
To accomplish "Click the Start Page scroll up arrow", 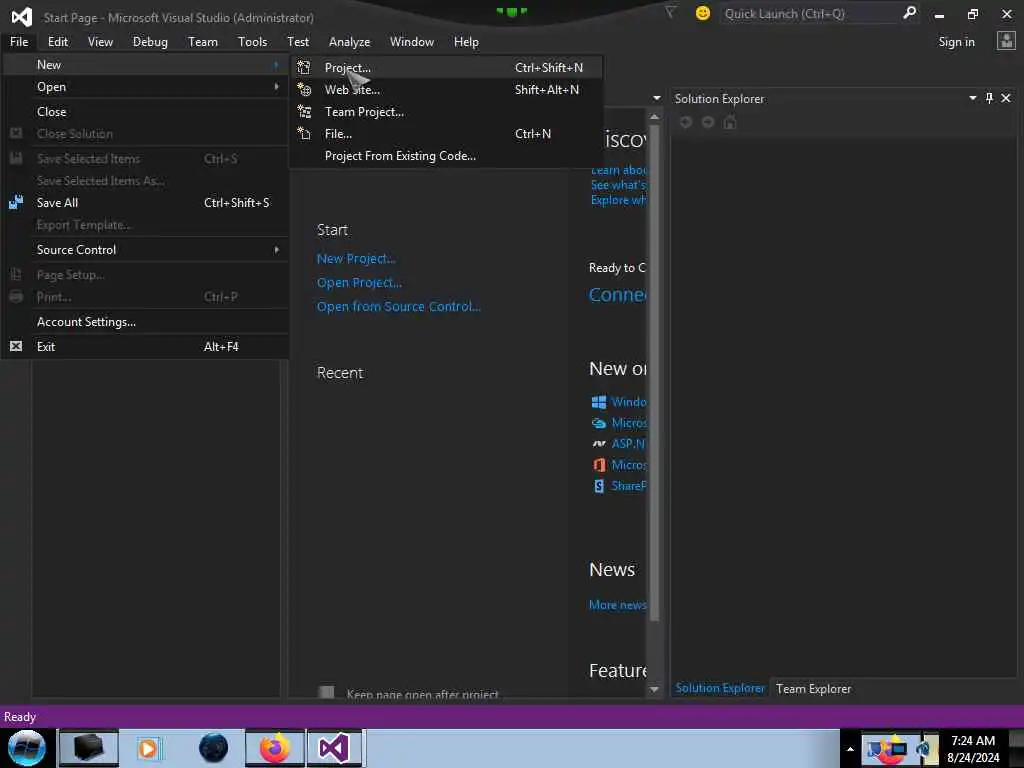I will click(x=654, y=116).
